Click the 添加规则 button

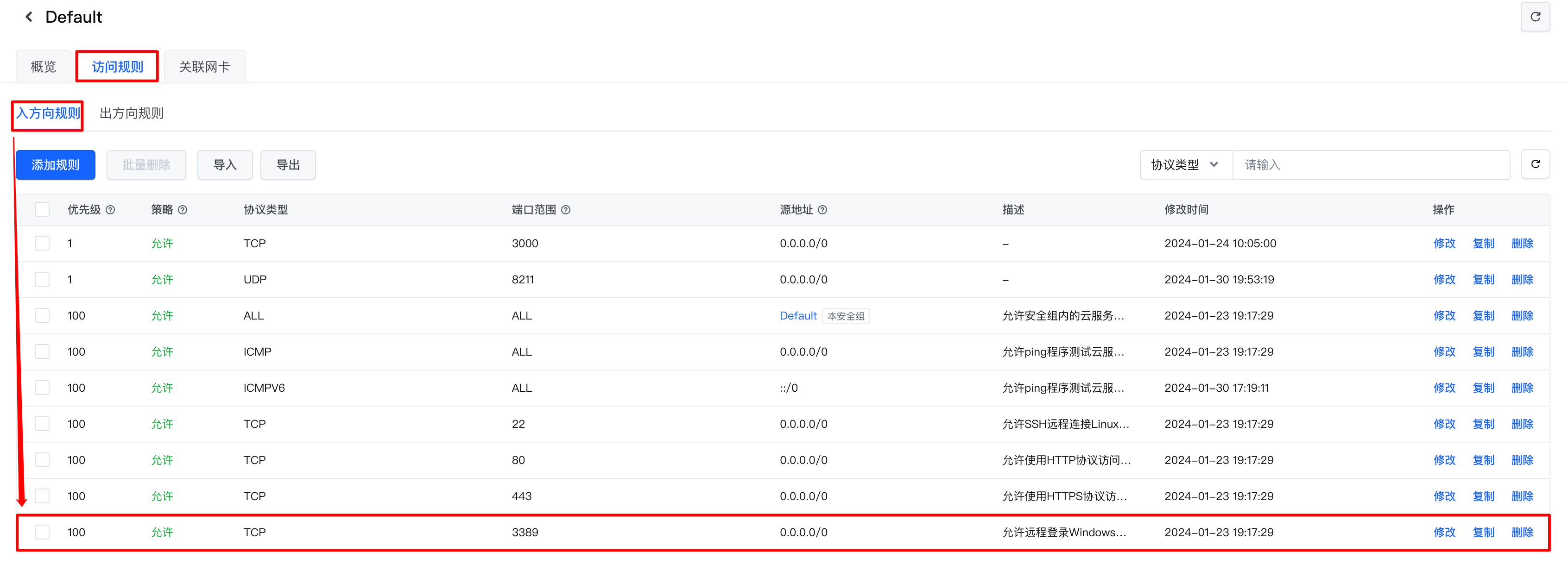(x=56, y=165)
